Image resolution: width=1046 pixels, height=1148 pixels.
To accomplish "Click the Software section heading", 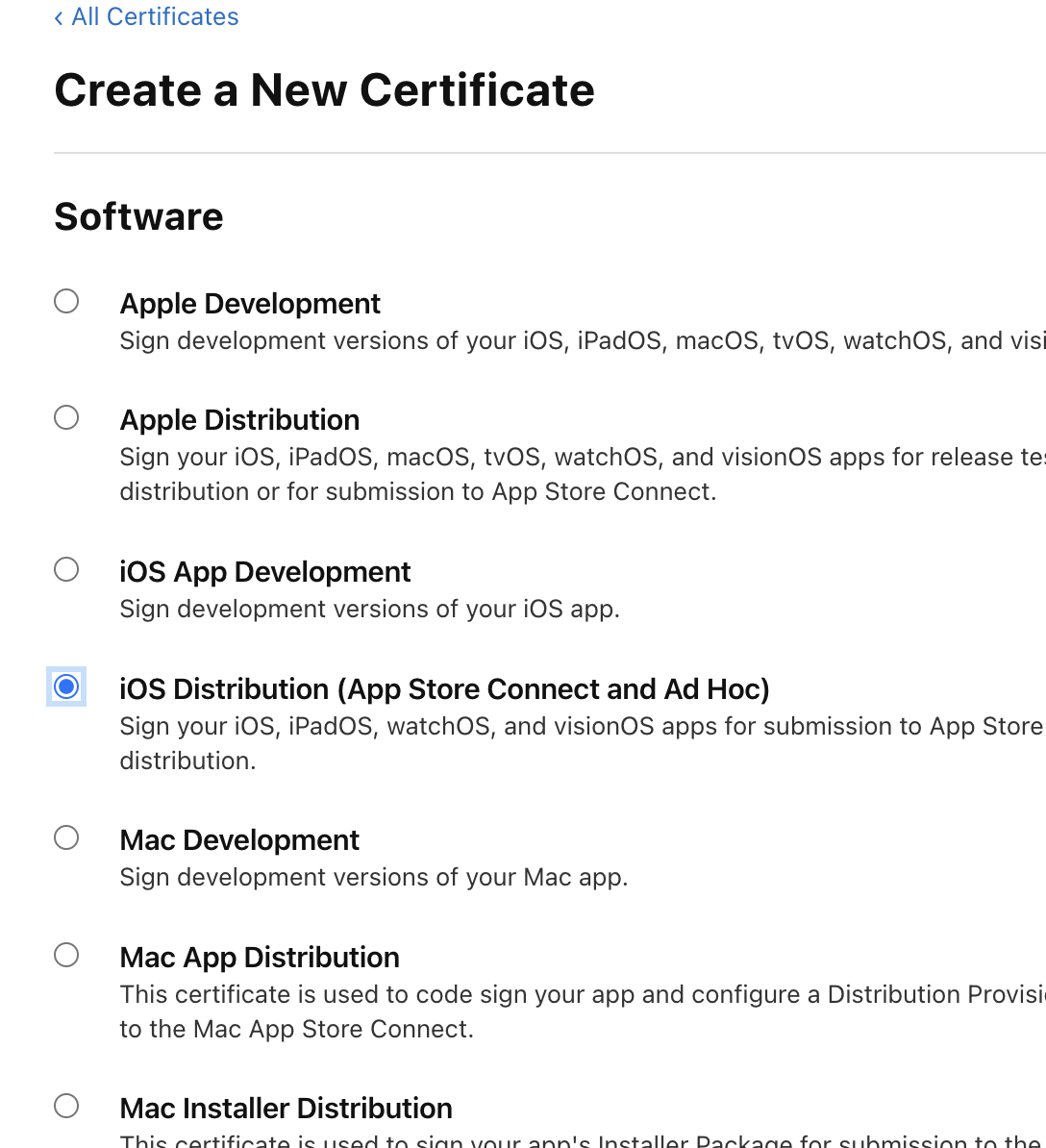I will 138,216.
